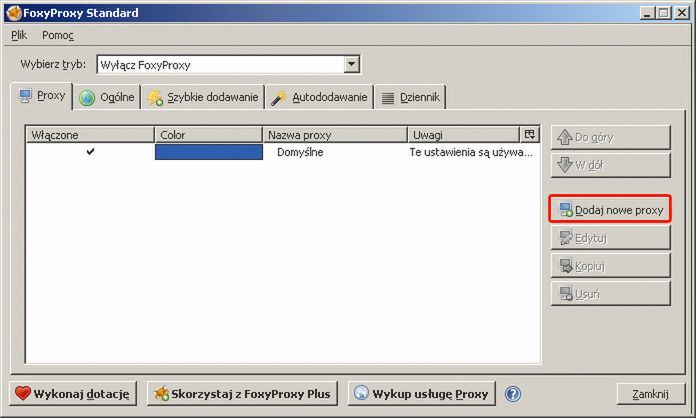
Task: Click the Zamknij button
Action: click(650, 394)
